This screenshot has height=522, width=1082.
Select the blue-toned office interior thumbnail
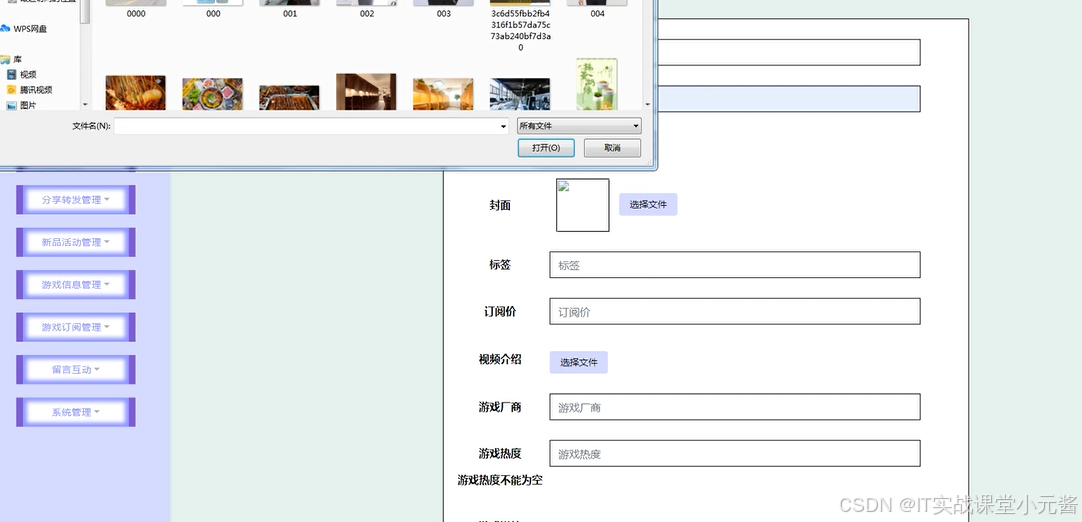pyautogui.click(x=520, y=94)
